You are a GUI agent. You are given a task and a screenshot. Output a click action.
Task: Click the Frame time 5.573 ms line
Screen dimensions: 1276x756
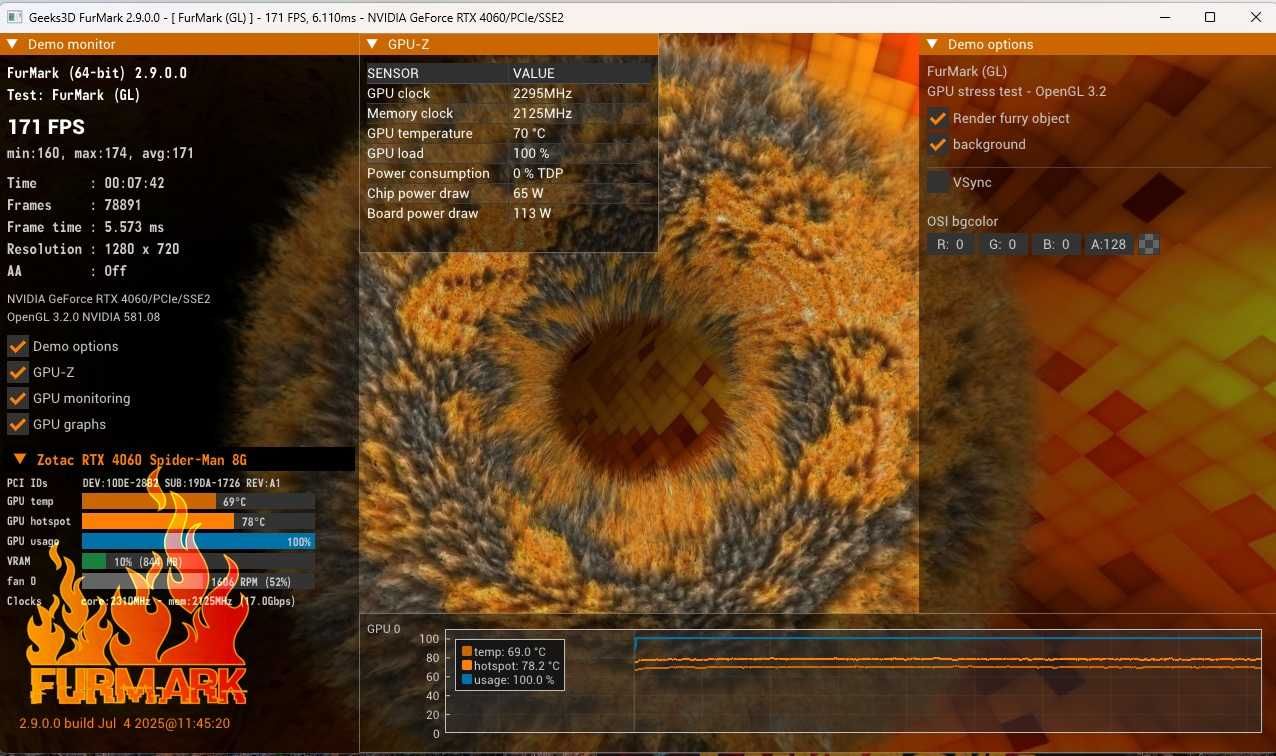(85, 227)
